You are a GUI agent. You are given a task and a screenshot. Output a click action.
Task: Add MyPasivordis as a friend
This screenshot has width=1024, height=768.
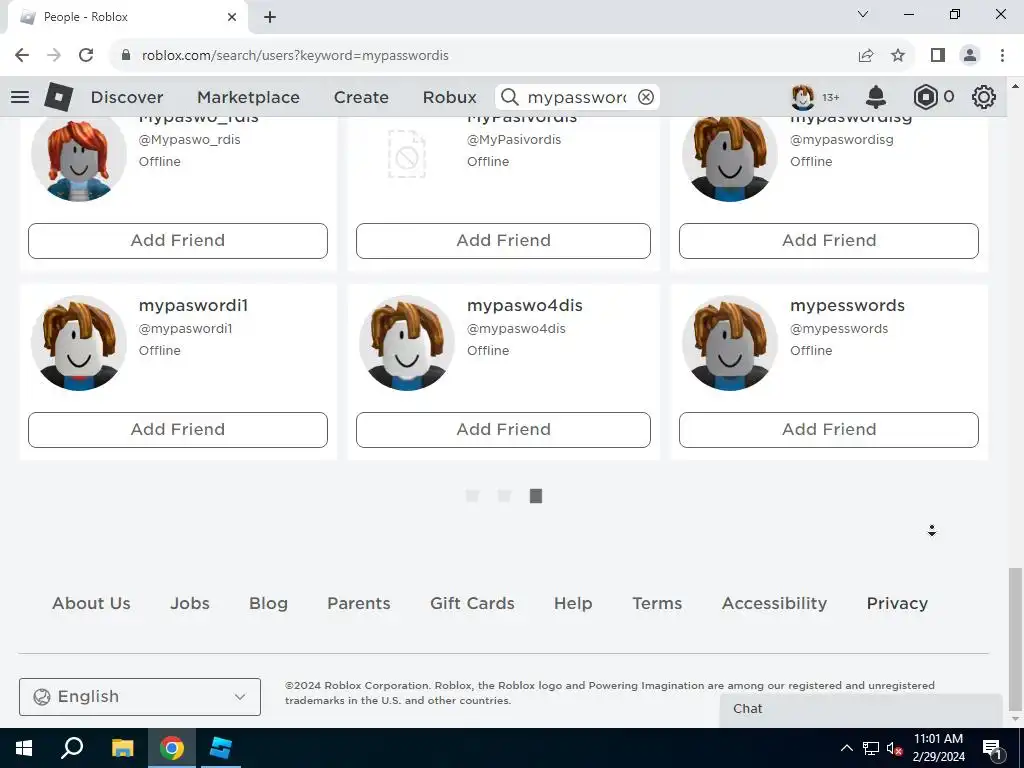[504, 241]
